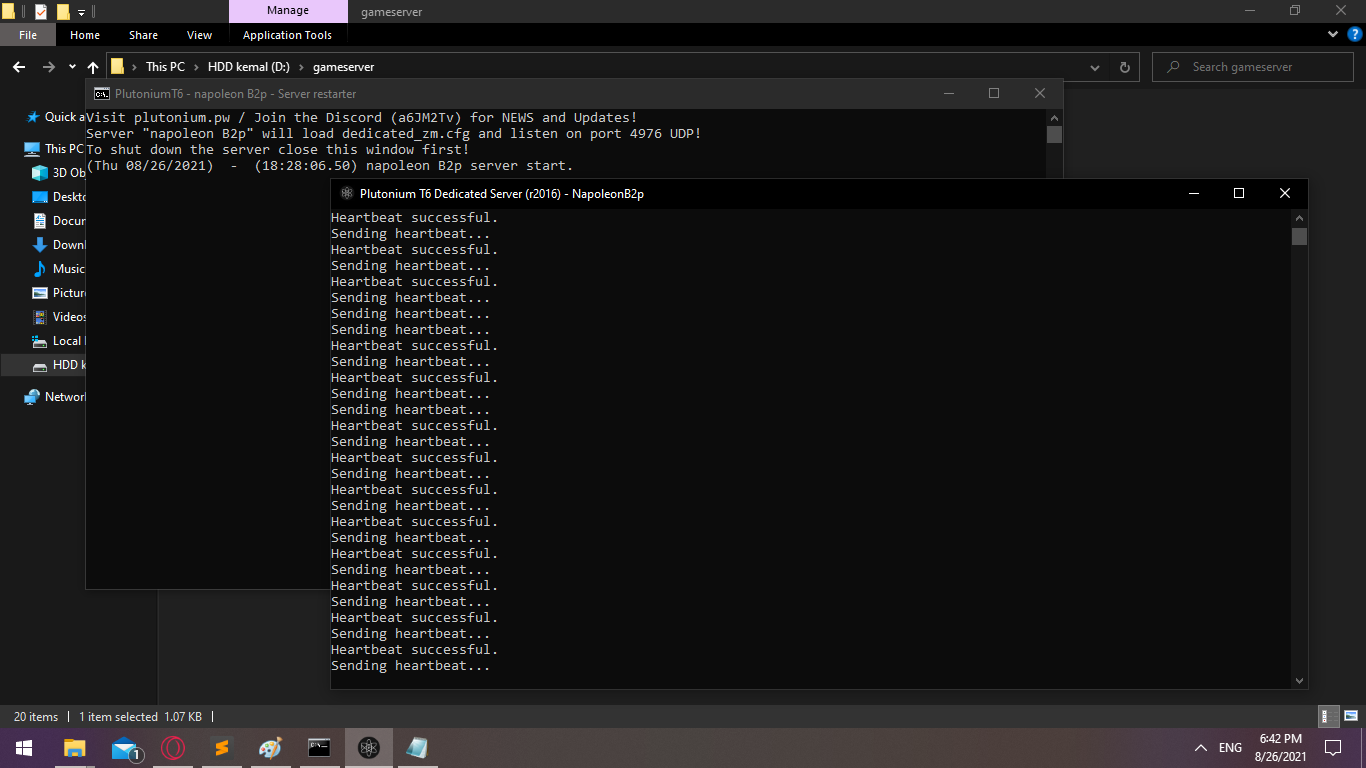
Task: Show hidden system tray icons
Action: tap(1200, 747)
